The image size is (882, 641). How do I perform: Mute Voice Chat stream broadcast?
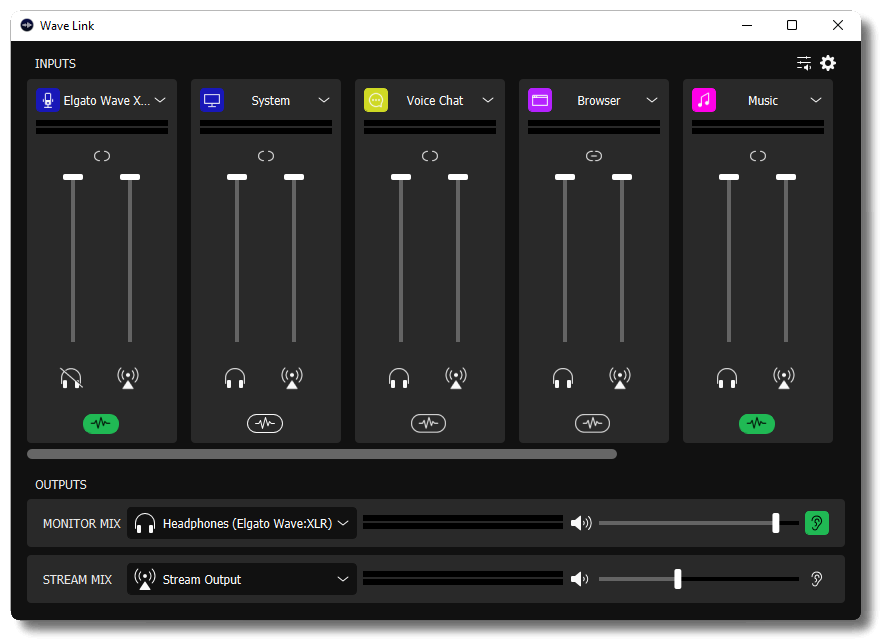[x=456, y=378]
